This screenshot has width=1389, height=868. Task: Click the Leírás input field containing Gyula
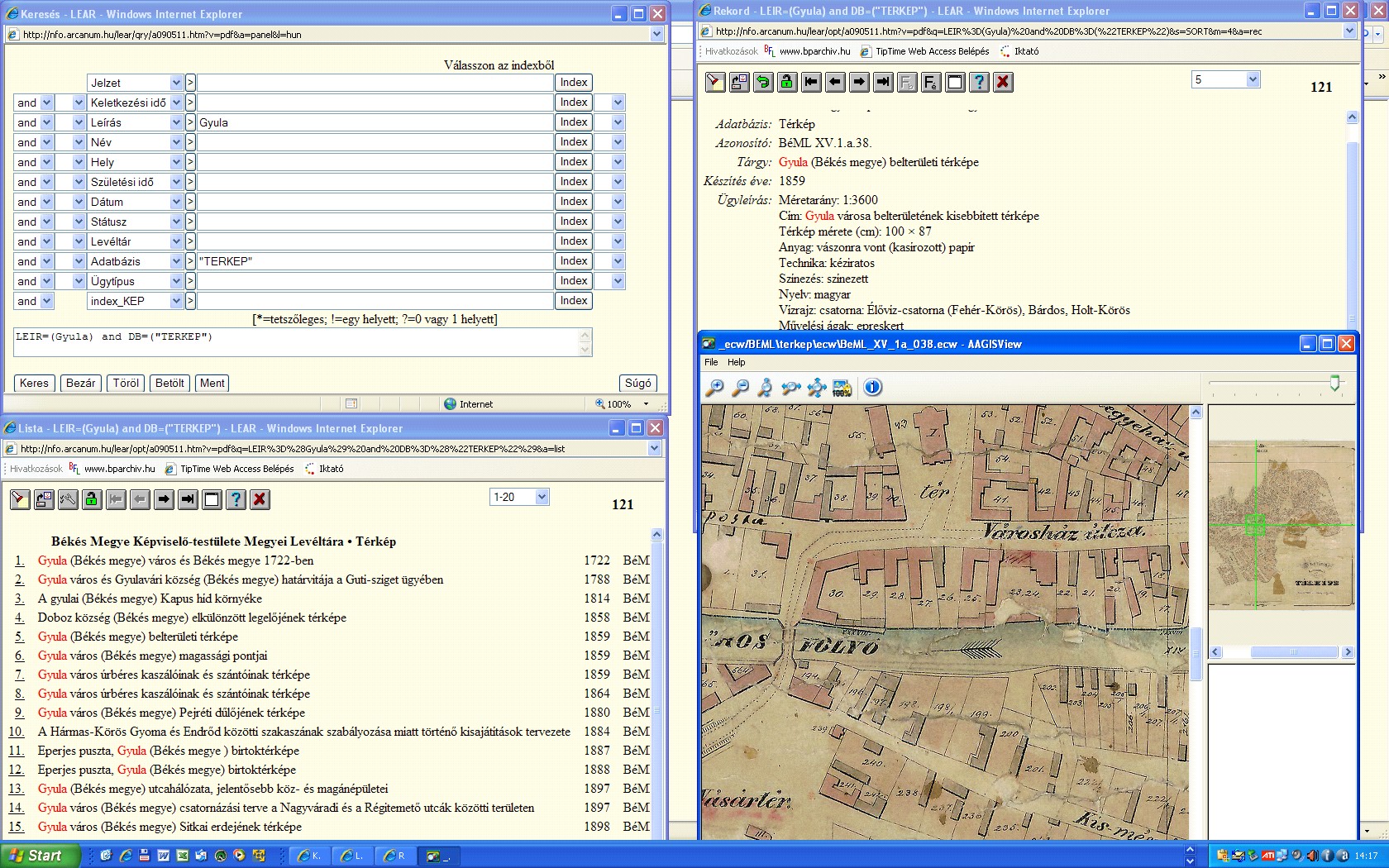point(375,122)
